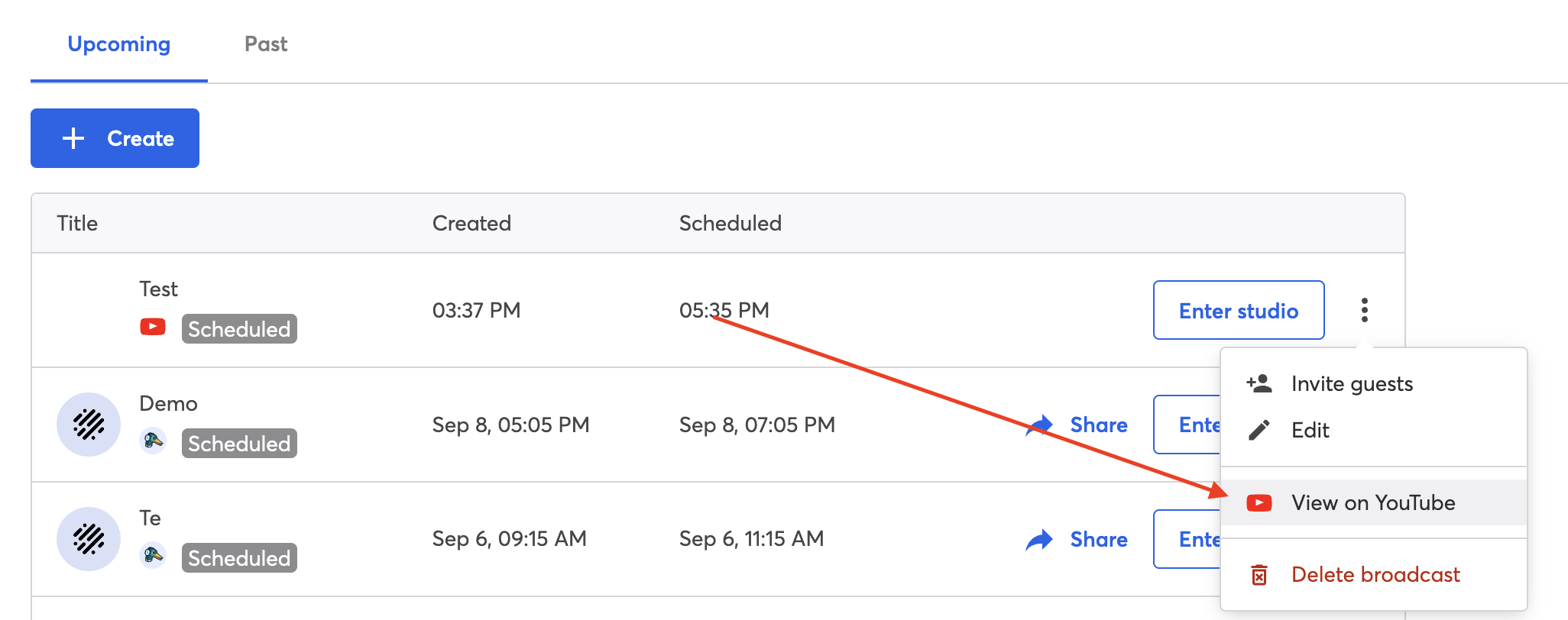Click the duck destination icon under Demo
1568x620 pixels.
153,441
